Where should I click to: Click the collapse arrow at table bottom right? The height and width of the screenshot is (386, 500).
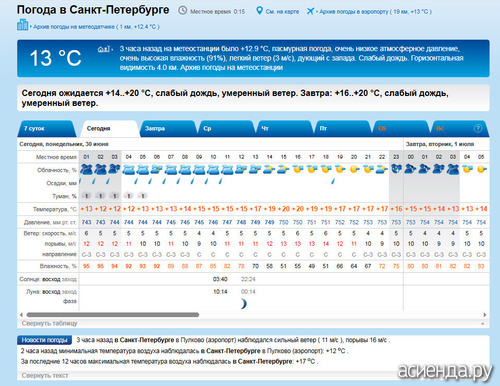pos(483,324)
